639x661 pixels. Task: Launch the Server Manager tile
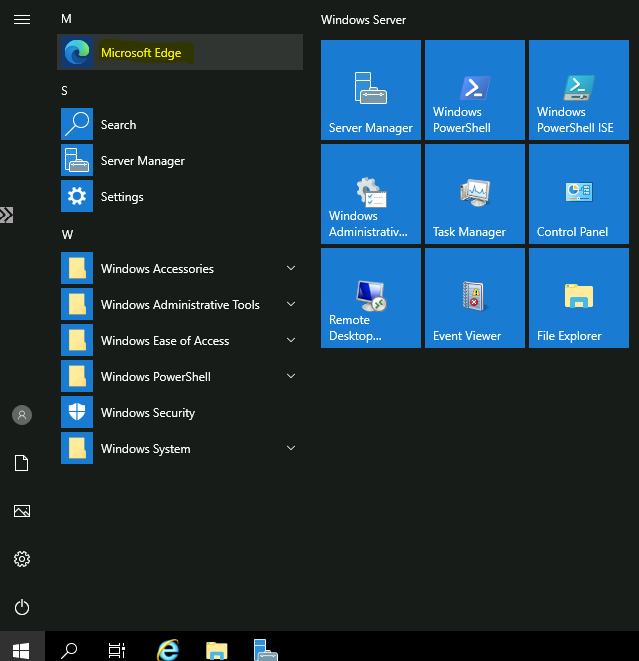pyautogui.click(x=371, y=90)
